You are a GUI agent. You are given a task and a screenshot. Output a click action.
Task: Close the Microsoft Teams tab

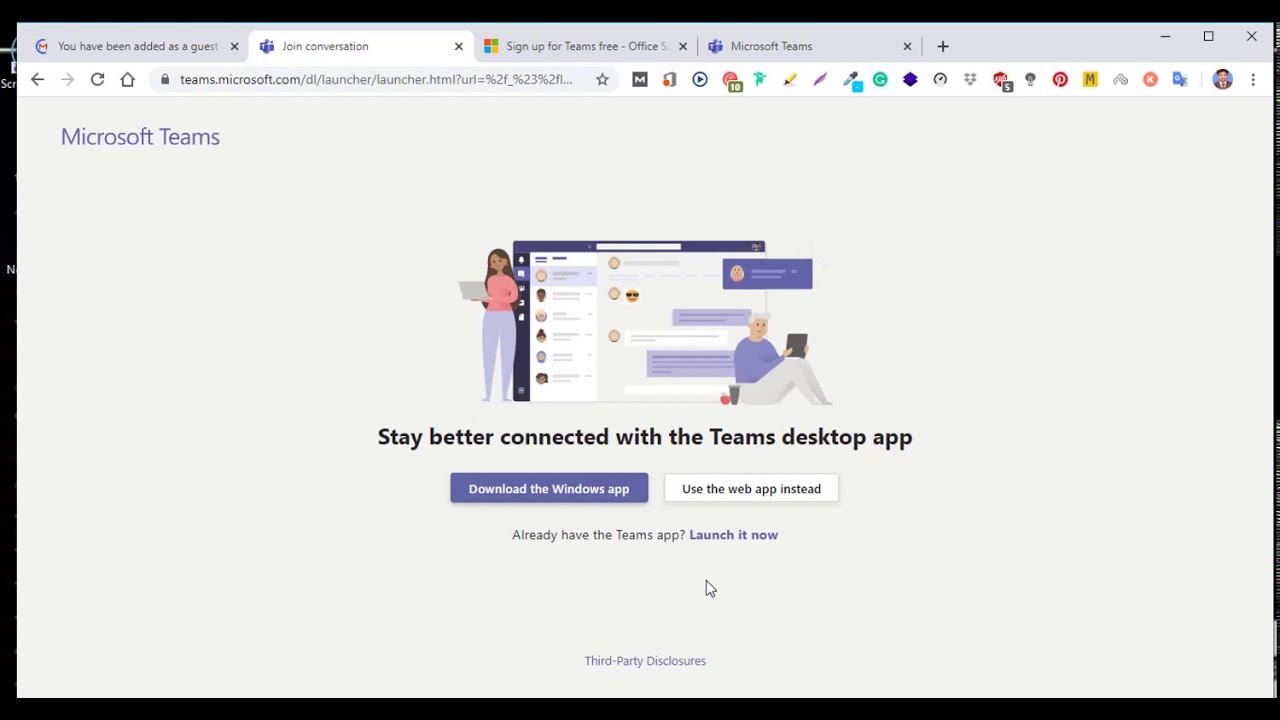(x=907, y=46)
